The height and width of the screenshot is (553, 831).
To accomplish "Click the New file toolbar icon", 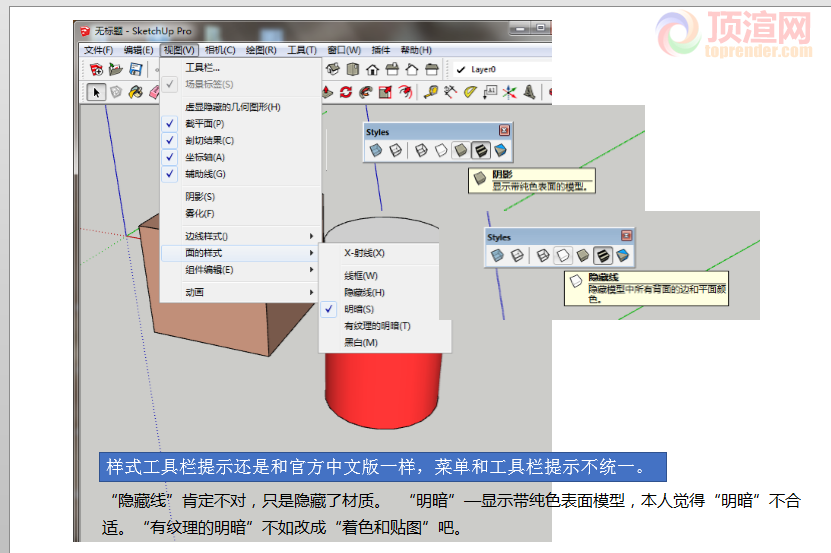I will 96,69.
